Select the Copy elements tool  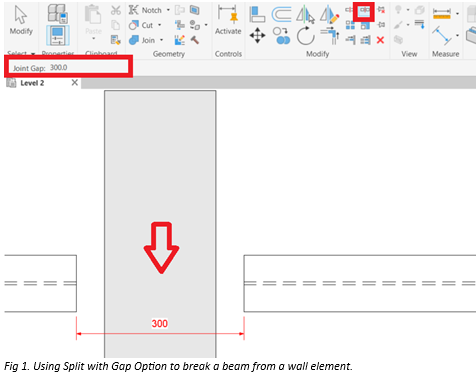tap(281, 36)
